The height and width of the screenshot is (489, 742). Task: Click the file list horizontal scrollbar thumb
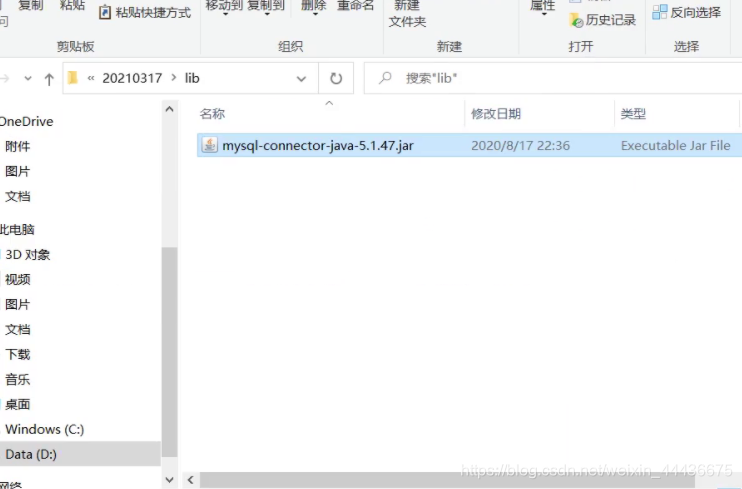[x=447, y=480]
